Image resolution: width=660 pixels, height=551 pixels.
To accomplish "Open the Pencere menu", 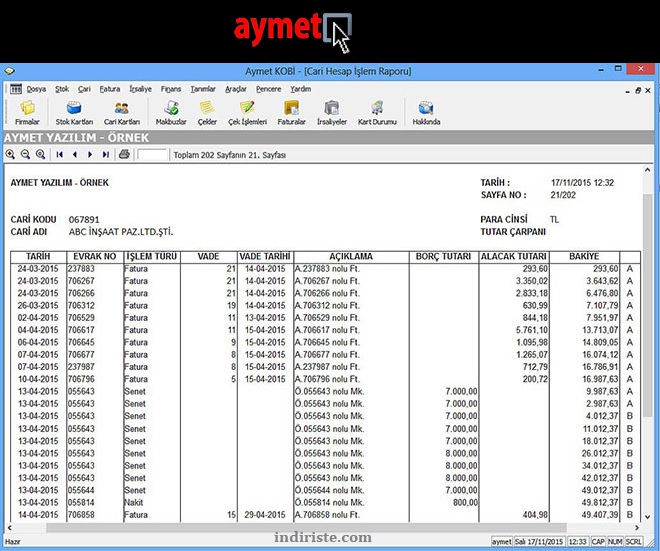I will click(x=269, y=89).
